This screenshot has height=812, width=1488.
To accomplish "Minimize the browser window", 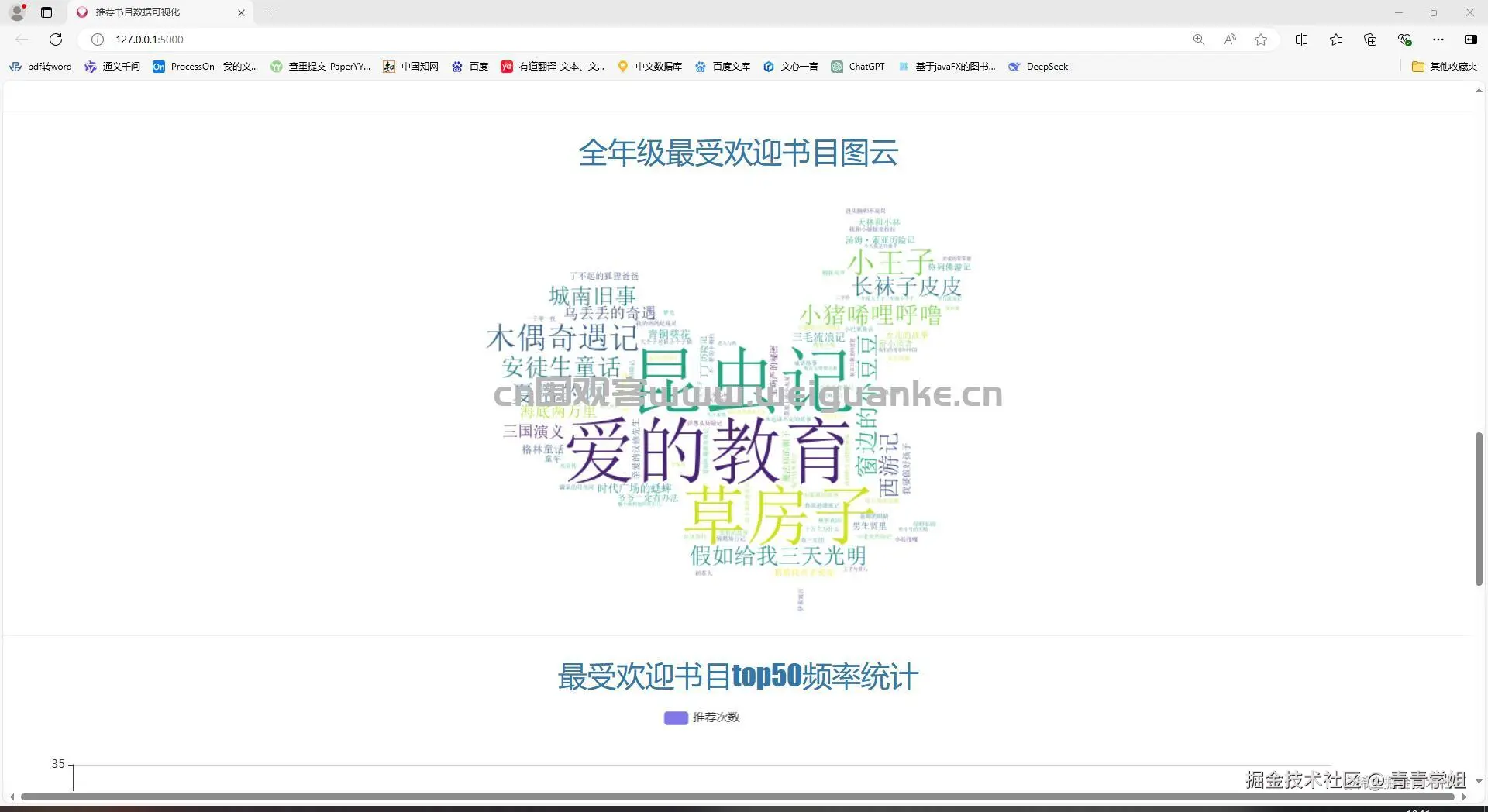I will (x=1399, y=12).
